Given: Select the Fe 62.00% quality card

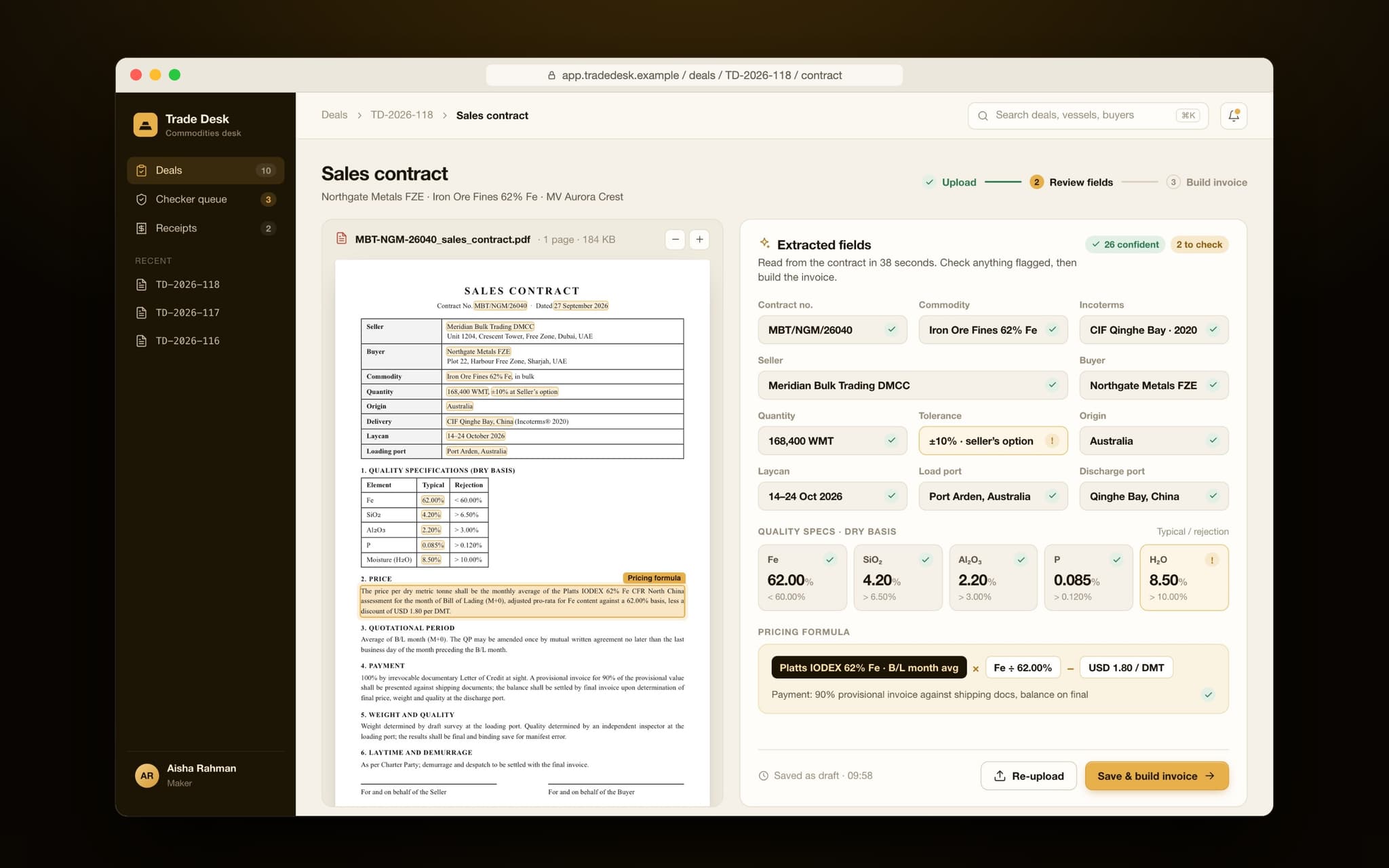Looking at the screenshot, I should [802, 578].
